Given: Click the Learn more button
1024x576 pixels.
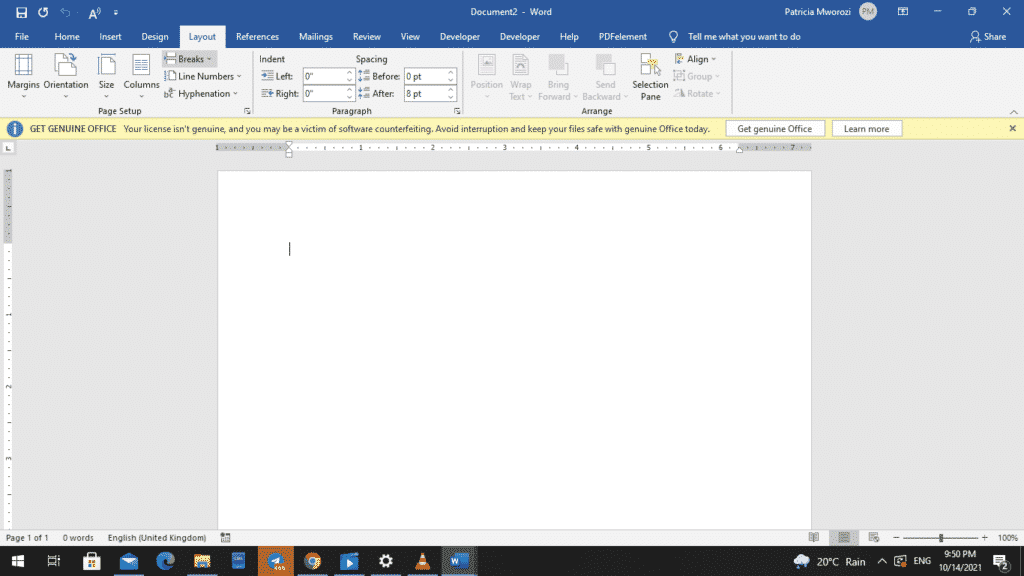Looking at the screenshot, I should (866, 129).
